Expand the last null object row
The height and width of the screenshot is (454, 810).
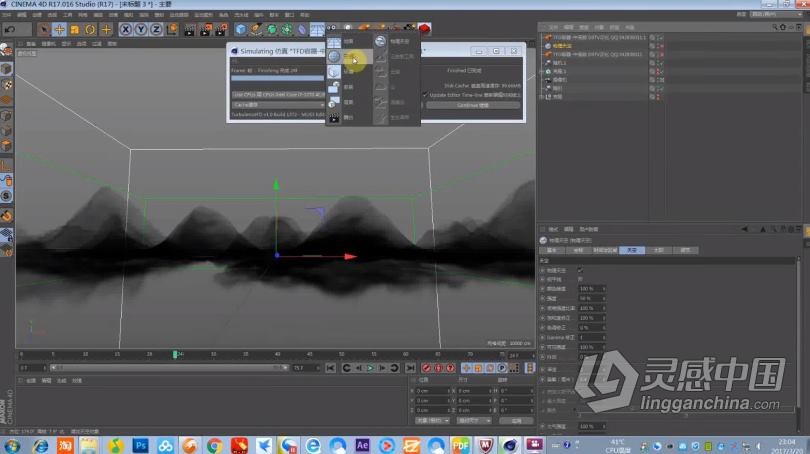tap(541, 97)
